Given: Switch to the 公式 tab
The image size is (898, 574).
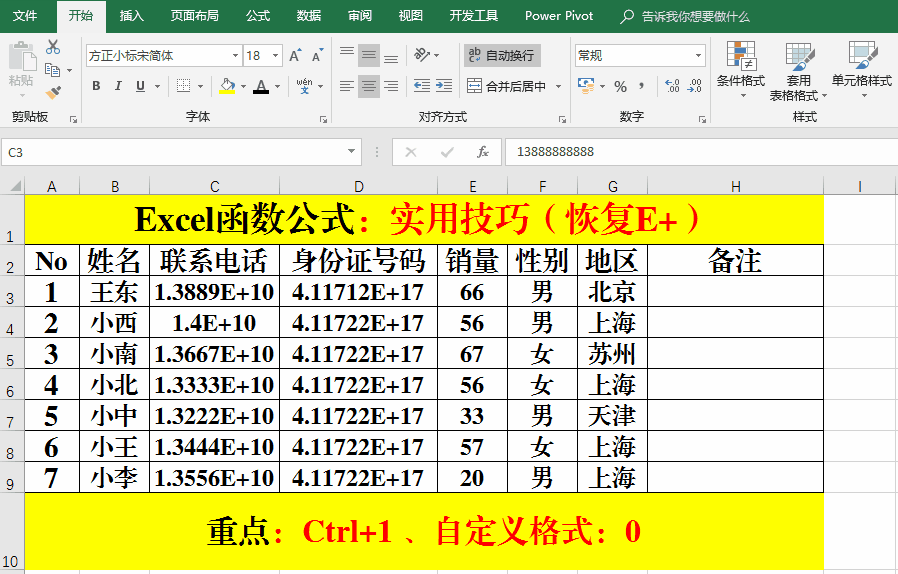Looking at the screenshot, I should click(x=258, y=16).
